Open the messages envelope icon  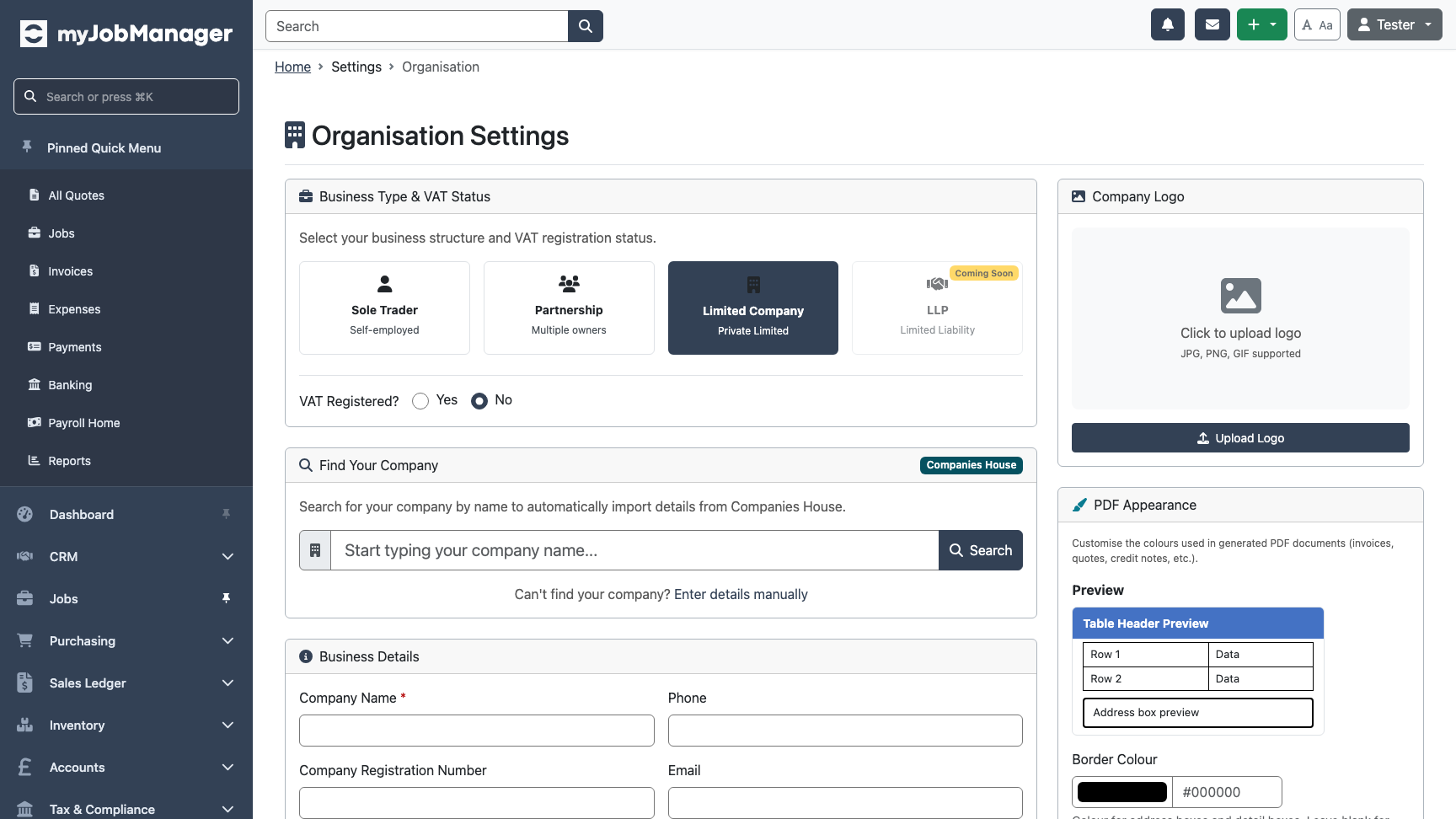pyautogui.click(x=1212, y=24)
